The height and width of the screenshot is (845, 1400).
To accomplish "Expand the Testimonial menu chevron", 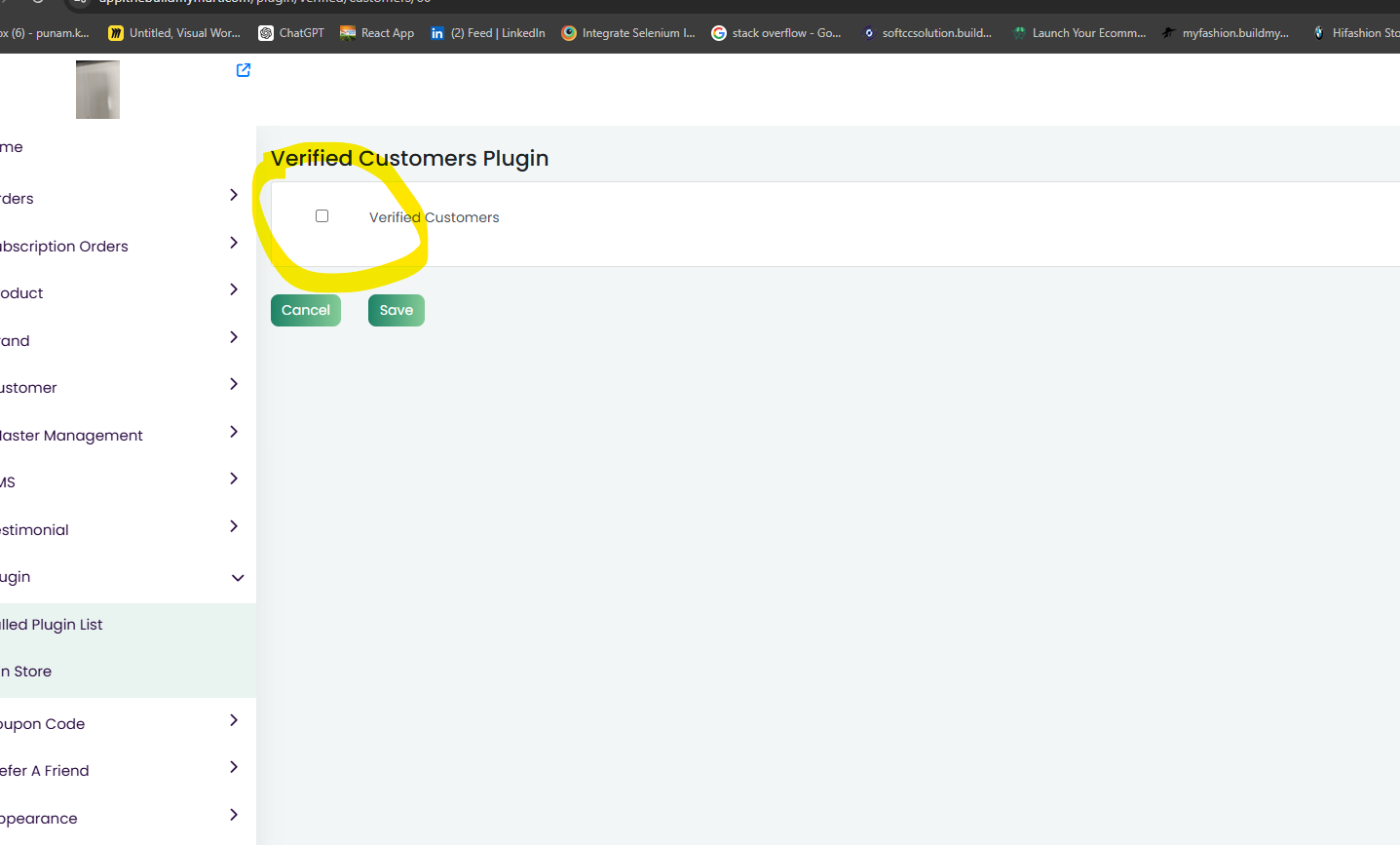I will (234, 526).
